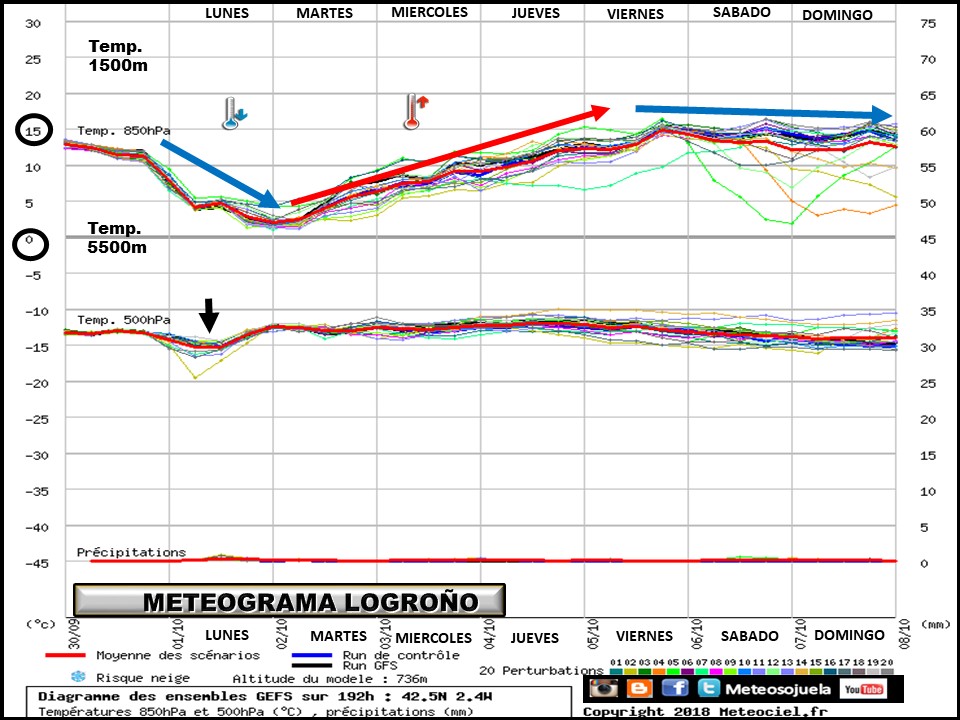Screen dimensions: 960x720
Task: Click the 05/10 date axis label
Action: coord(593,632)
